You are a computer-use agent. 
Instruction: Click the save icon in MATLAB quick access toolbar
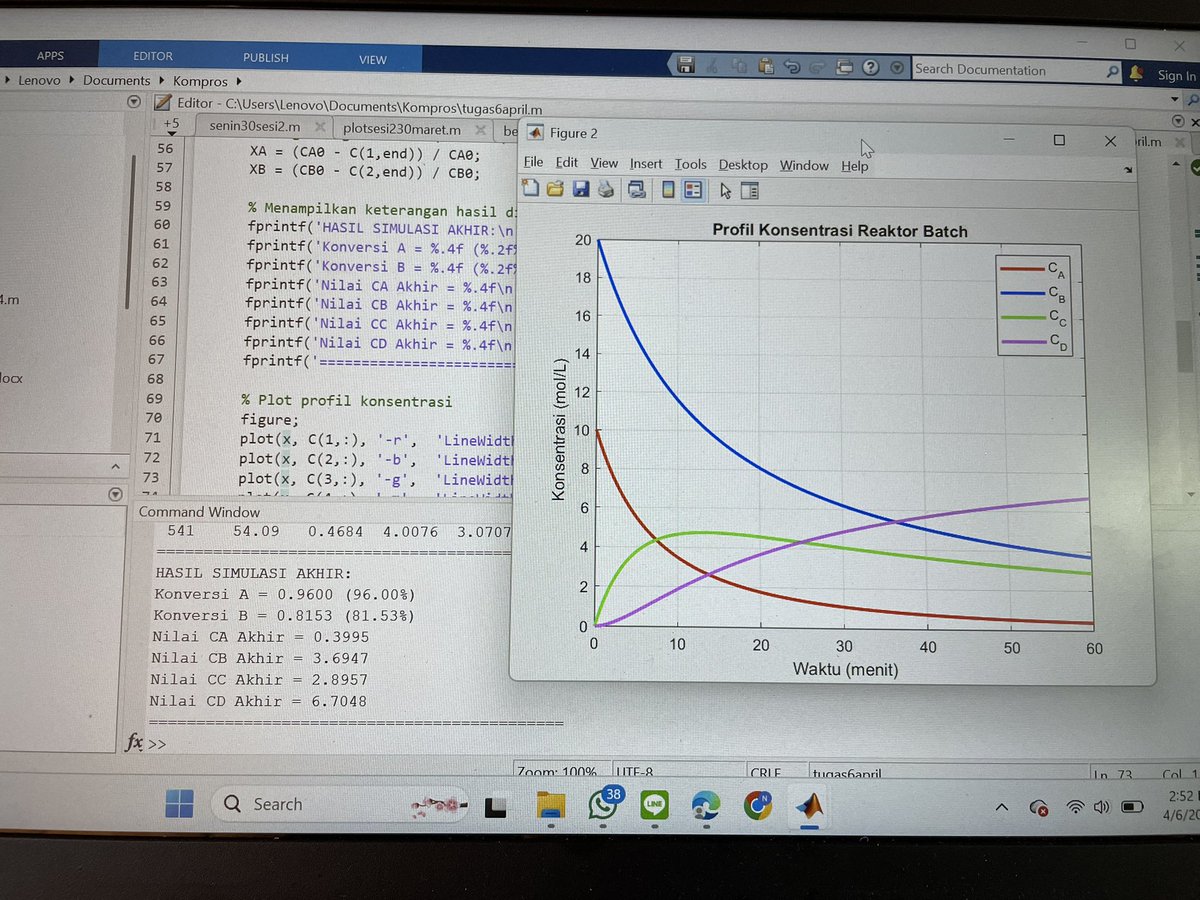[x=686, y=67]
